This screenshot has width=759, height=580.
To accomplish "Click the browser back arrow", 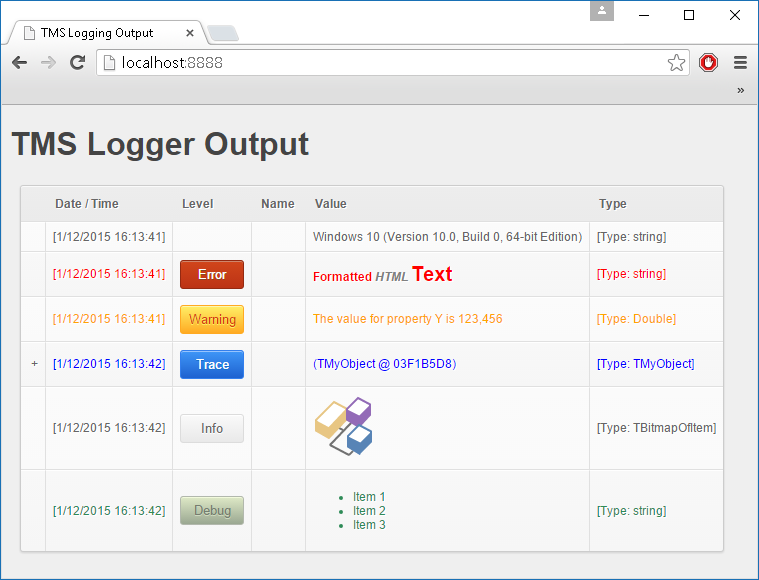I will tap(19, 63).
